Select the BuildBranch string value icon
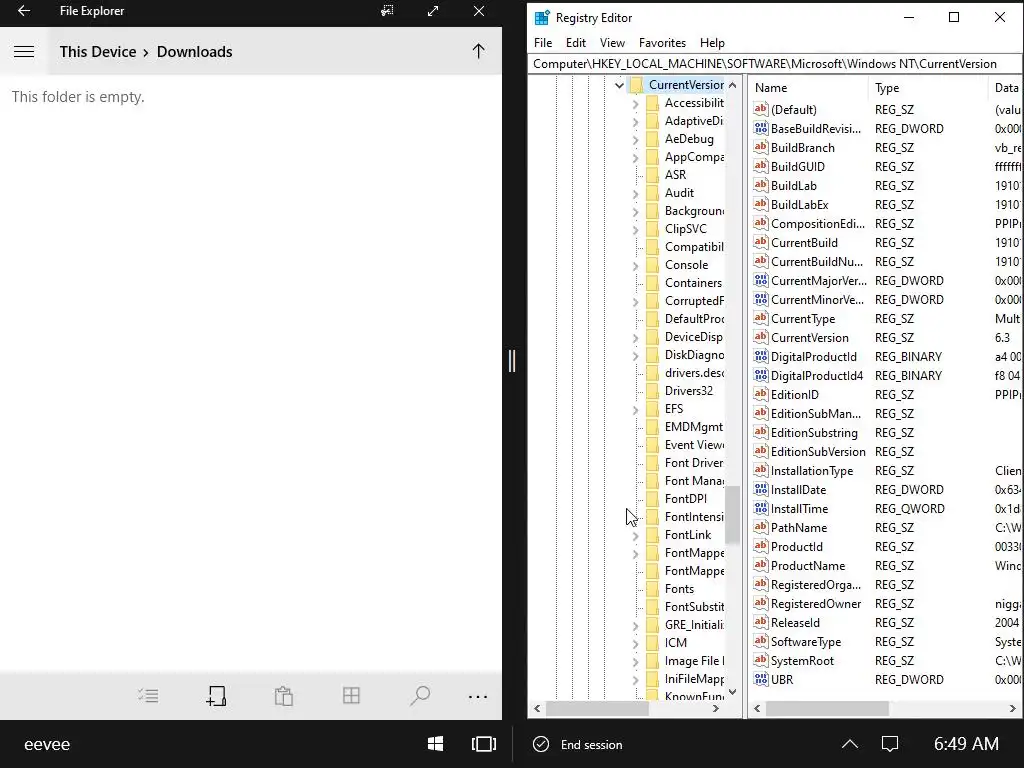This screenshot has width=1024, height=768. point(761,147)
